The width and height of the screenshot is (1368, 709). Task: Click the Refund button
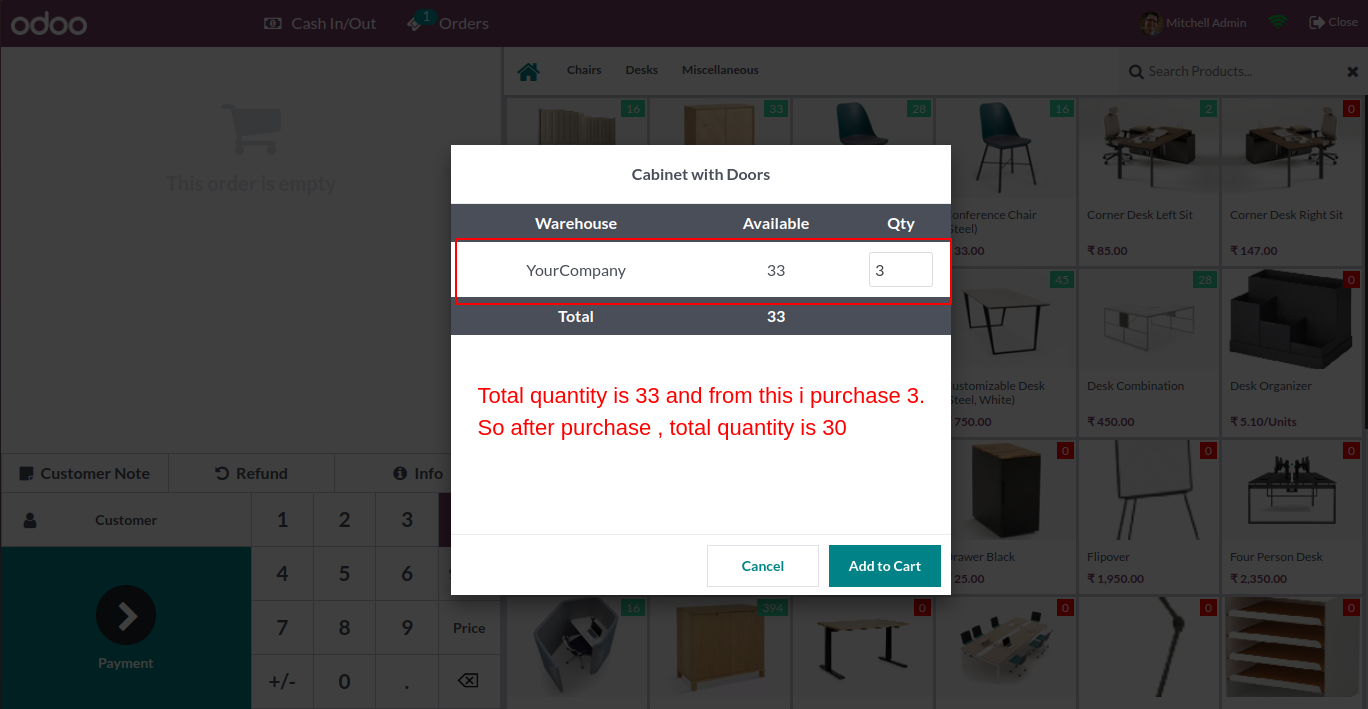click(x=251, y=473)
